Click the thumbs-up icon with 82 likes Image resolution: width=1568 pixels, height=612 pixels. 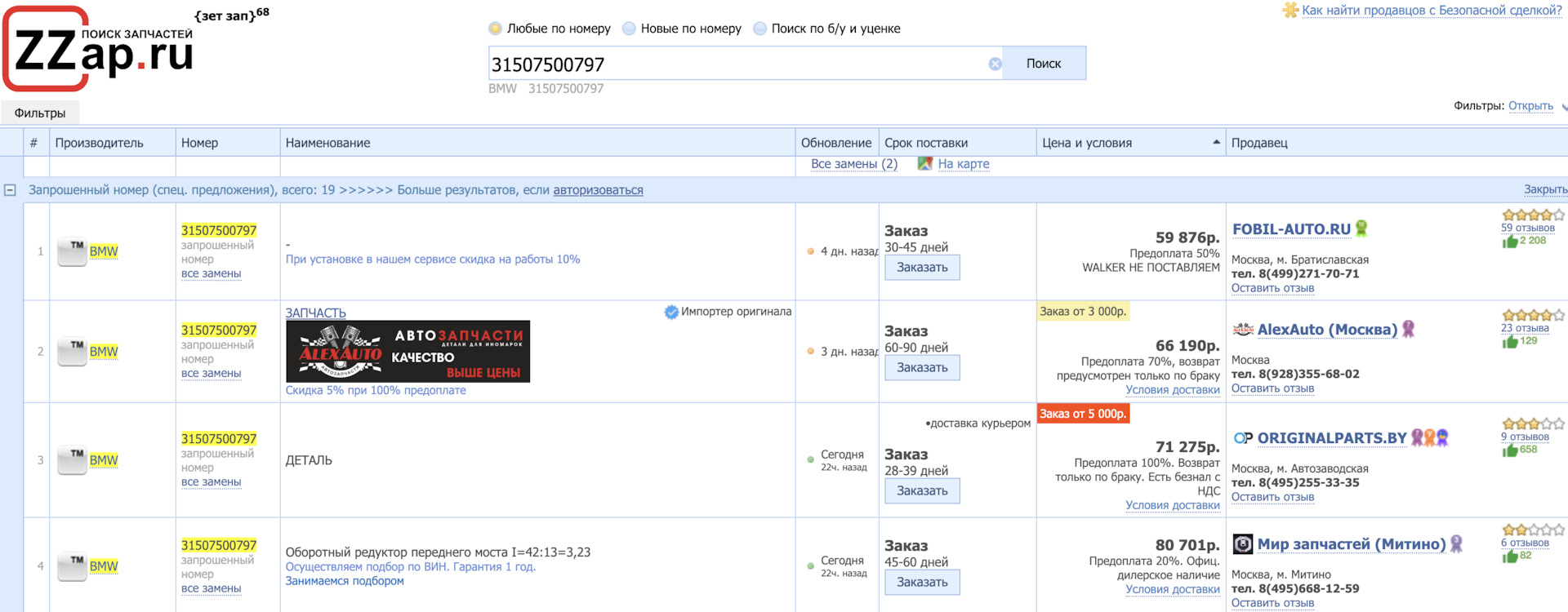coord(1510,556)
